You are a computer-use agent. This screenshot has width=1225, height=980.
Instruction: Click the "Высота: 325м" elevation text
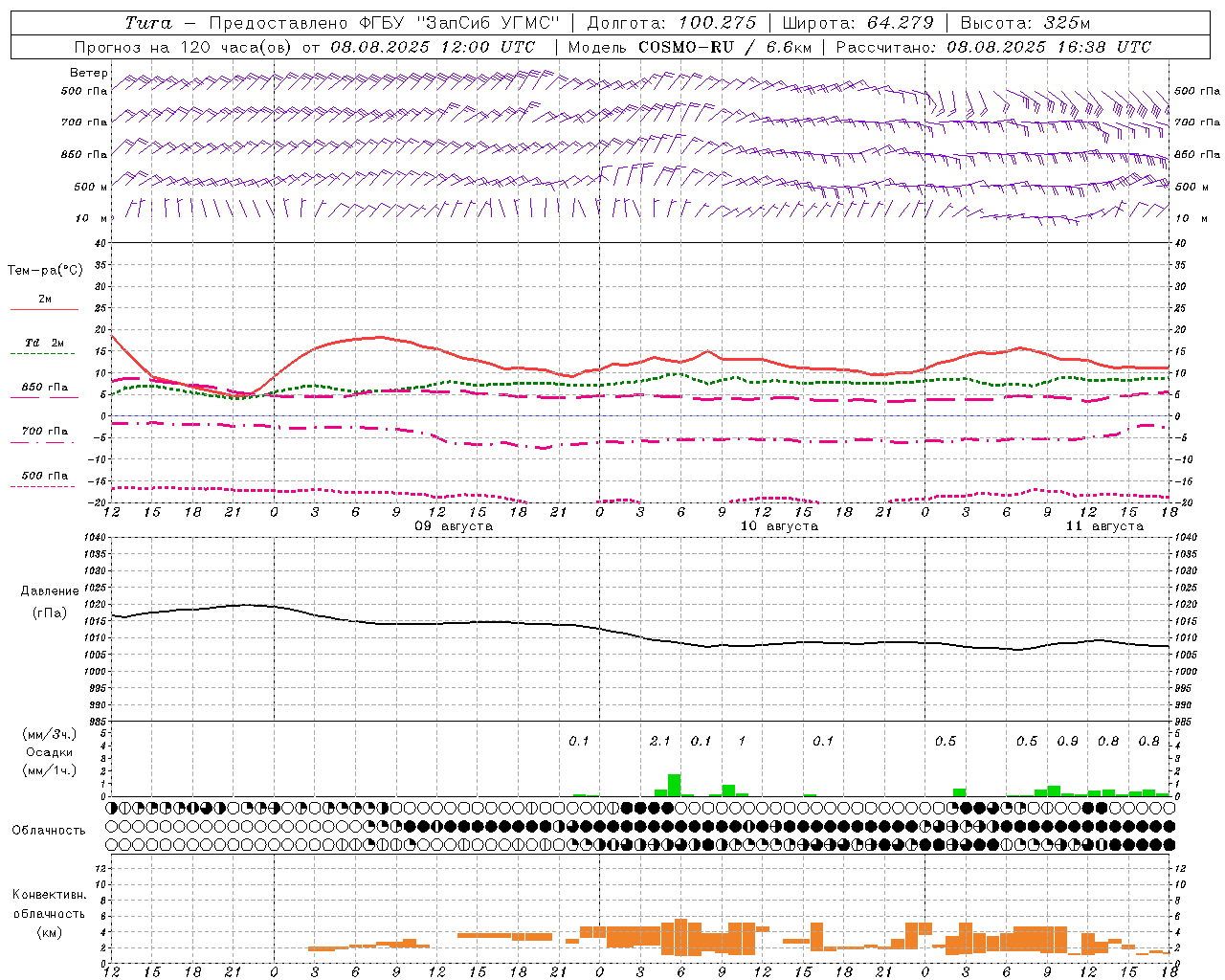point(1025,23)
